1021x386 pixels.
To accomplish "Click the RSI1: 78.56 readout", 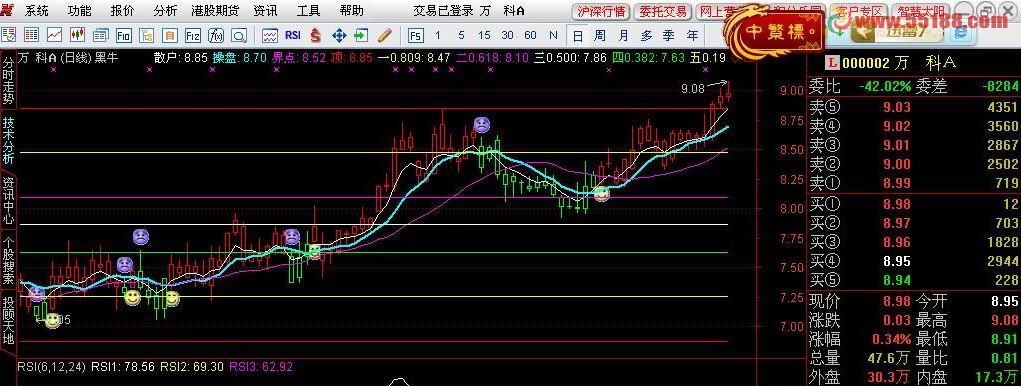I will point(122,367).
